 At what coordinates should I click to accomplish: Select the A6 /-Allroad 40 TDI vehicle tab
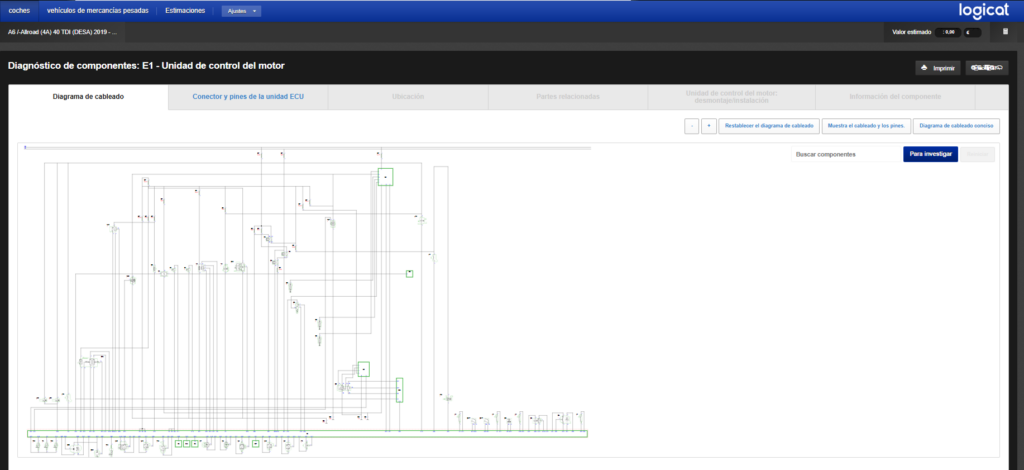61,31
